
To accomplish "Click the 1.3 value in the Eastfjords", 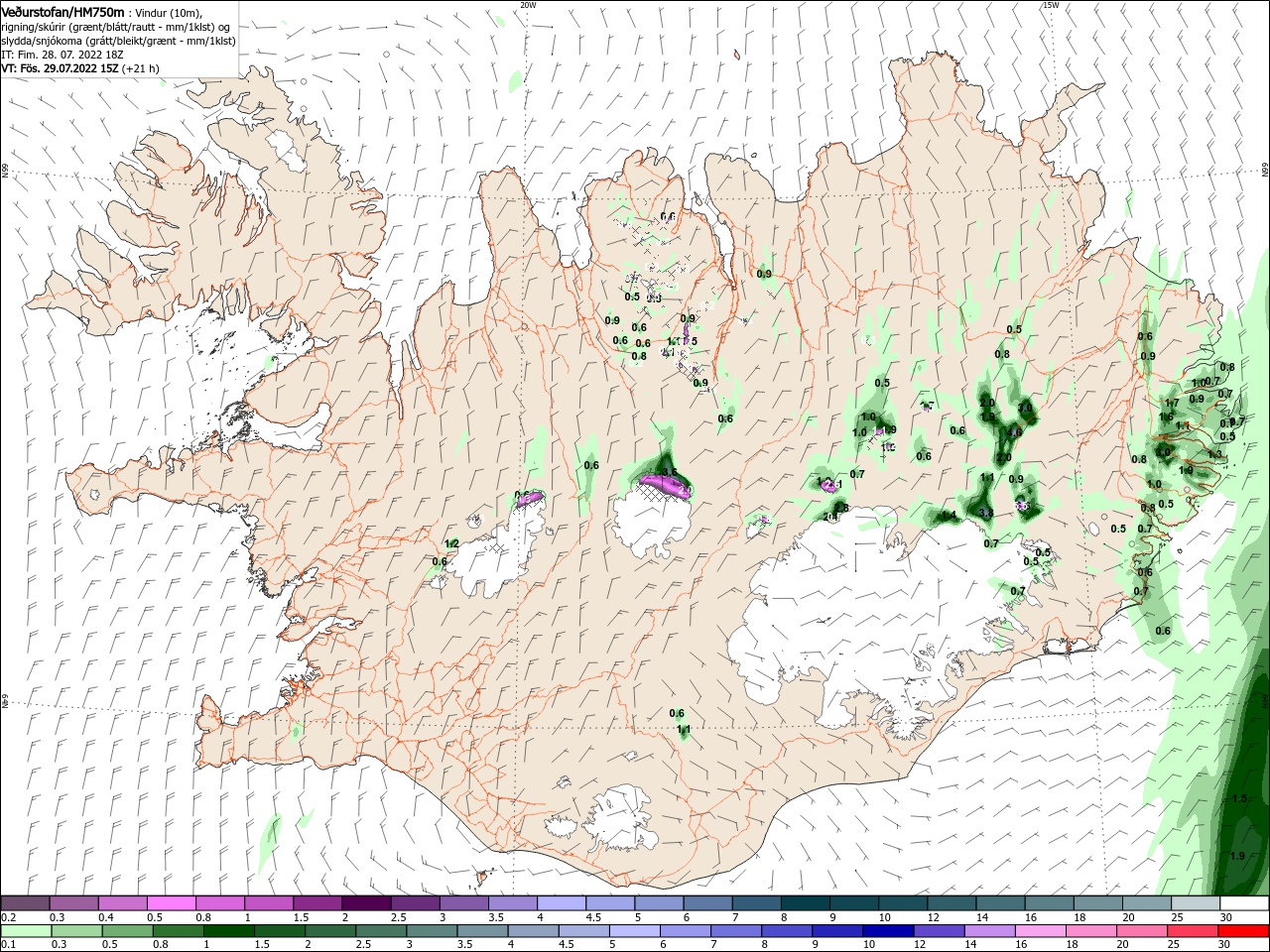I will pos(1215,454).
